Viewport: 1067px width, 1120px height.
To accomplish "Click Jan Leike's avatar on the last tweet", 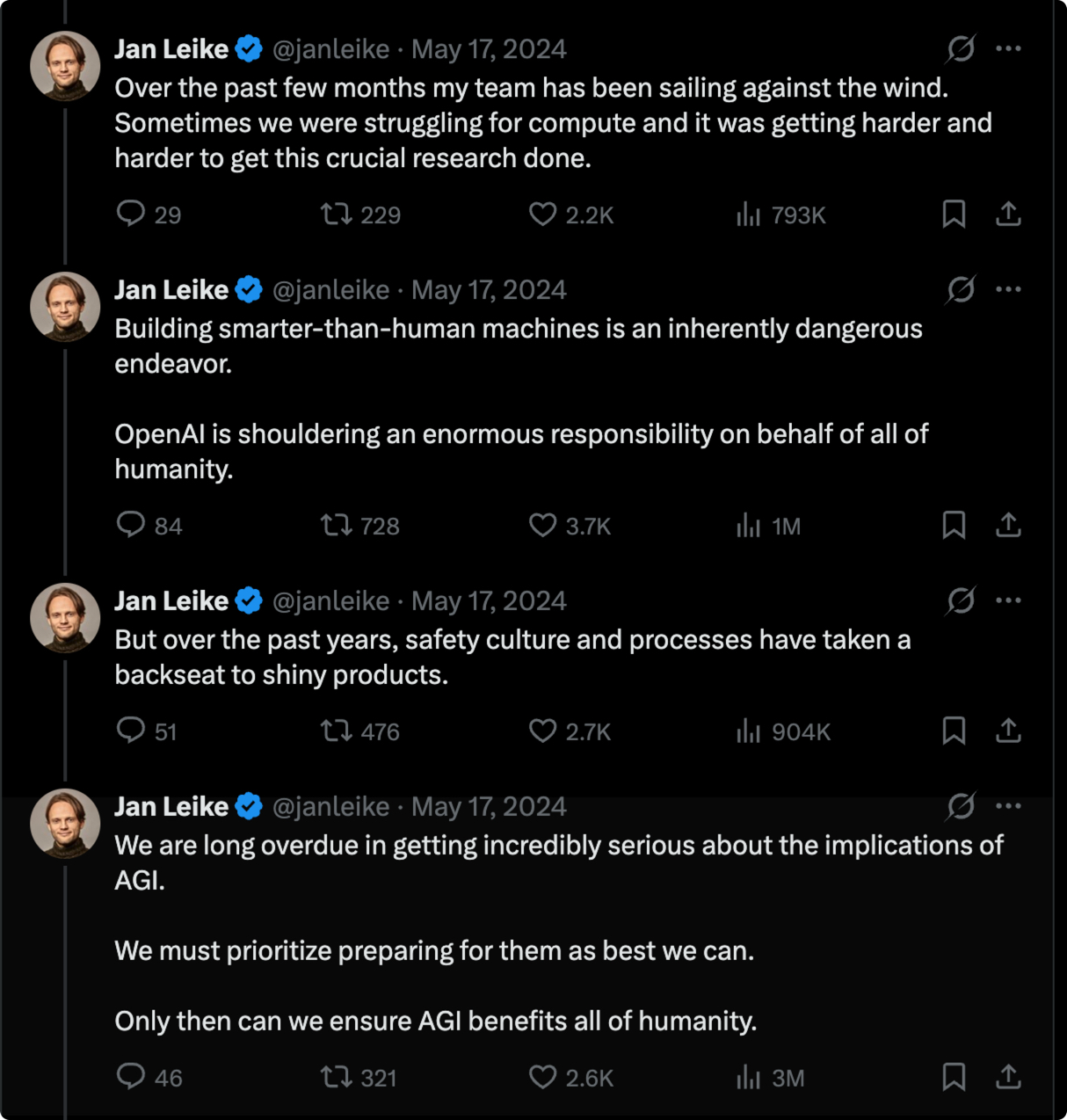I will coord(65,824).
